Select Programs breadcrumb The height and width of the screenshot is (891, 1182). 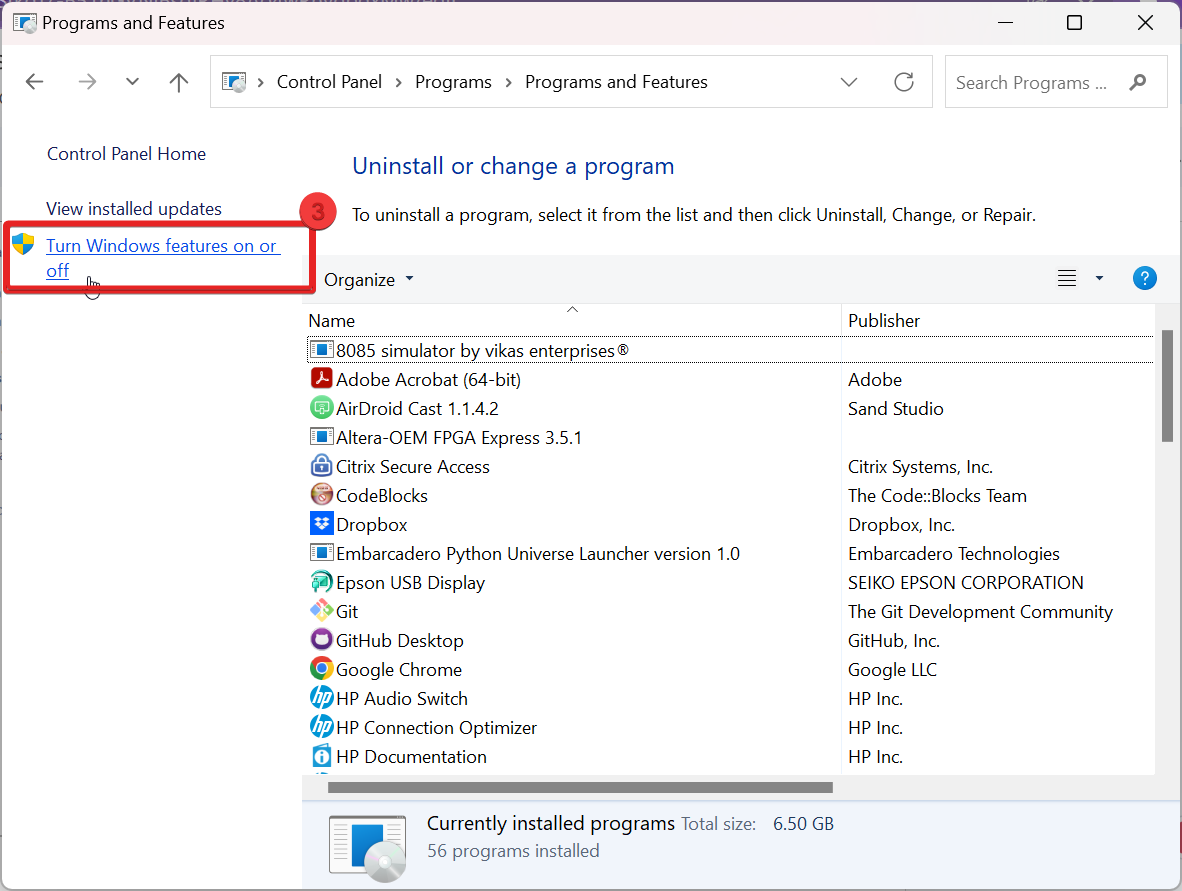tap(453, 81)
